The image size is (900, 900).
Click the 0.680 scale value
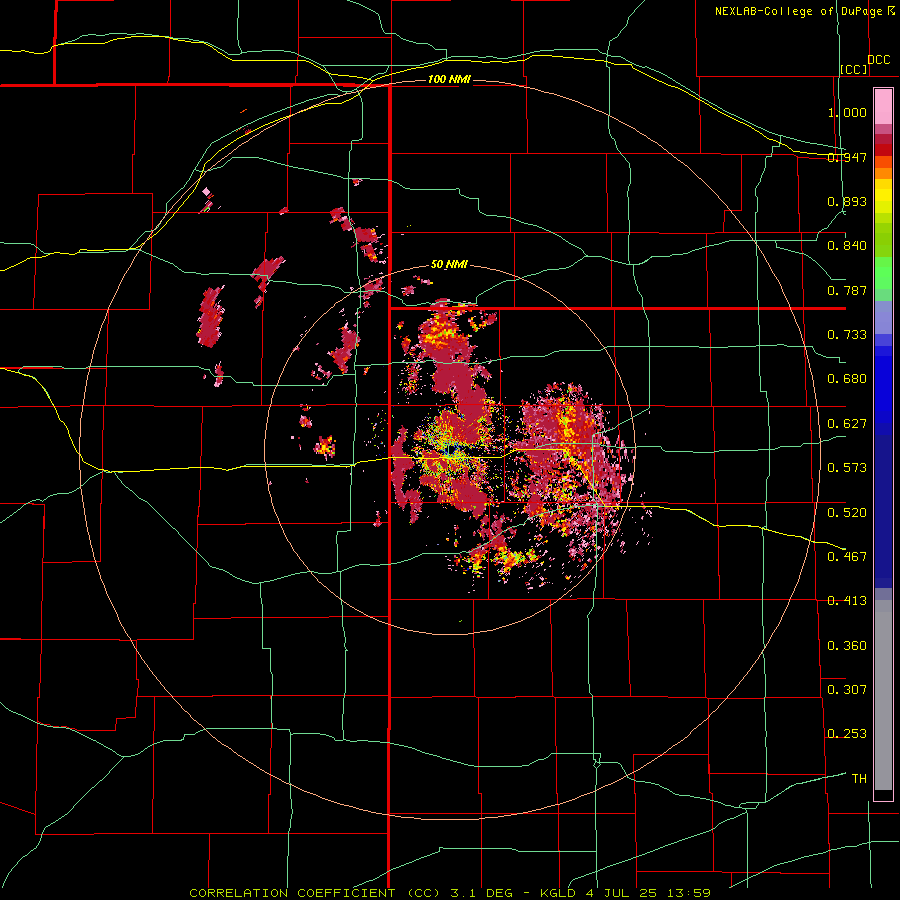(x=847, y=379)
